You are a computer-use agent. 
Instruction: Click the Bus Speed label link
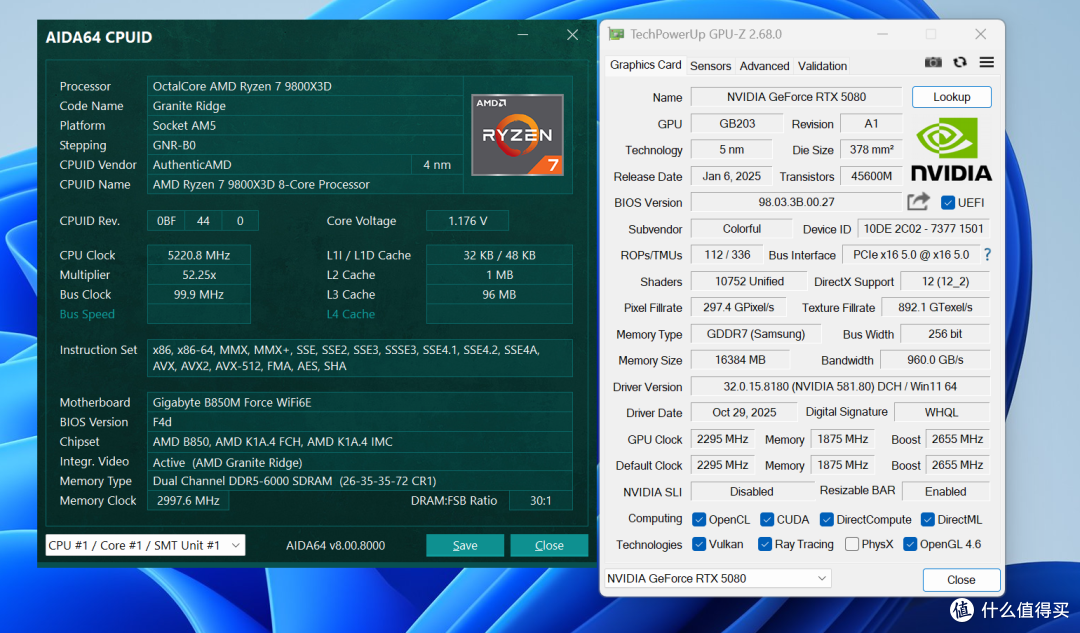(87, 314)
